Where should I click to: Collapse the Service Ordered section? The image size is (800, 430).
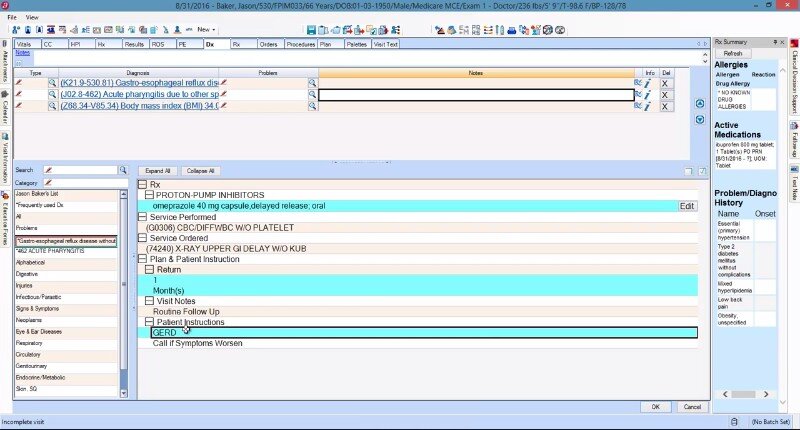pyautogui.click(x=142, y=238)
